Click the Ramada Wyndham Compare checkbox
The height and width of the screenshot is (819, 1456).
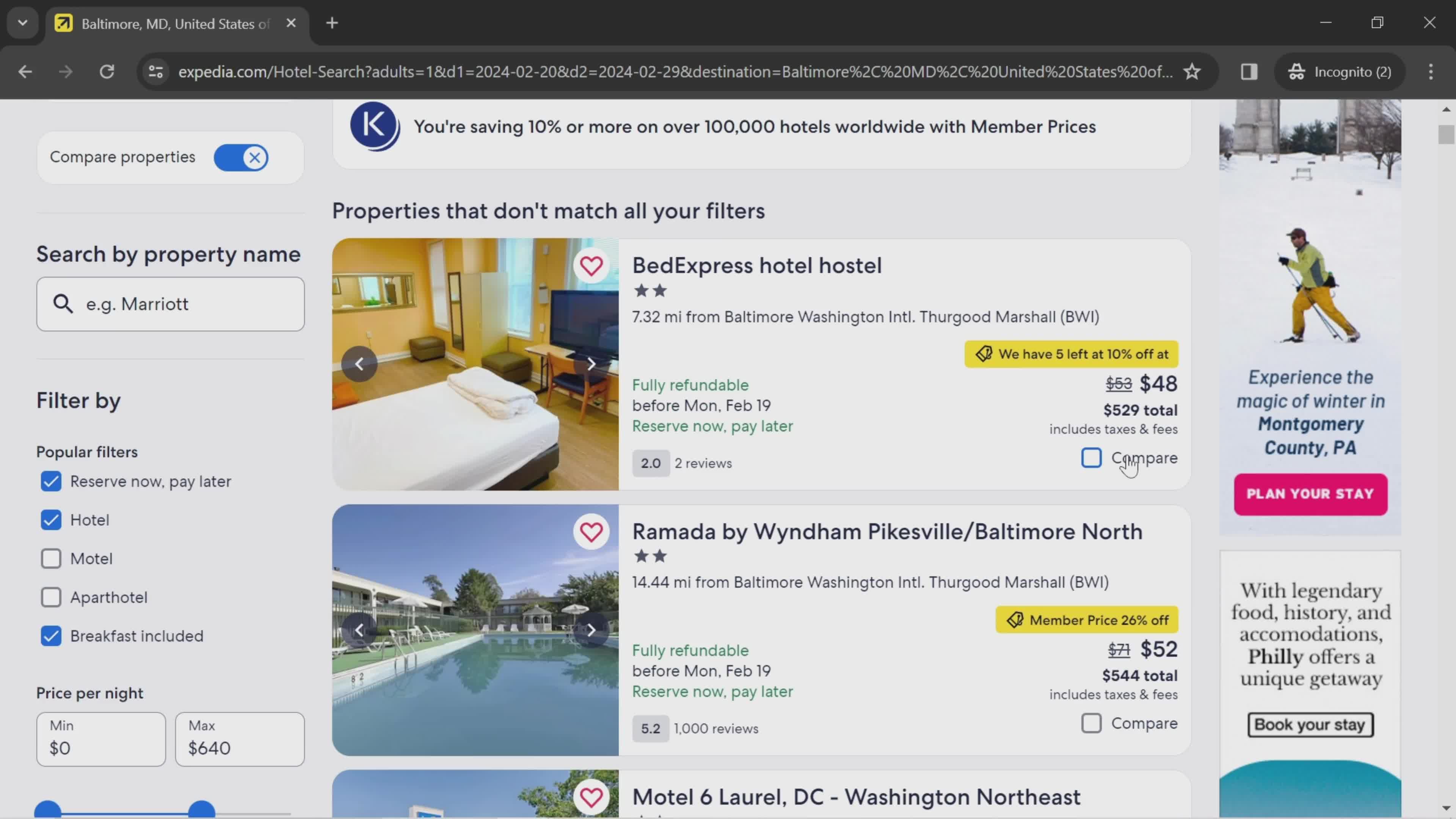point(1090,723)
